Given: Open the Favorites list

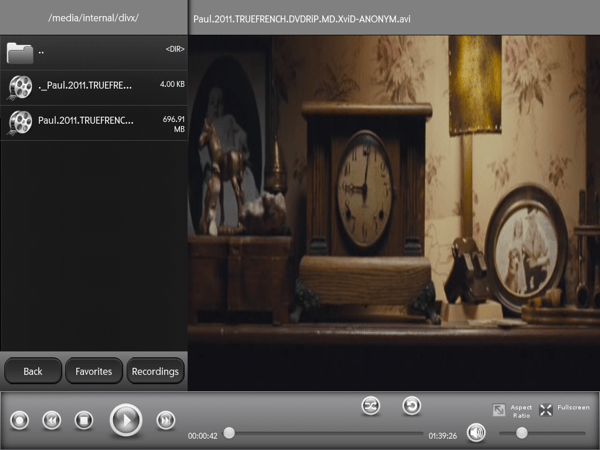Looking at the screenshot, I should [x=94, y=371].
